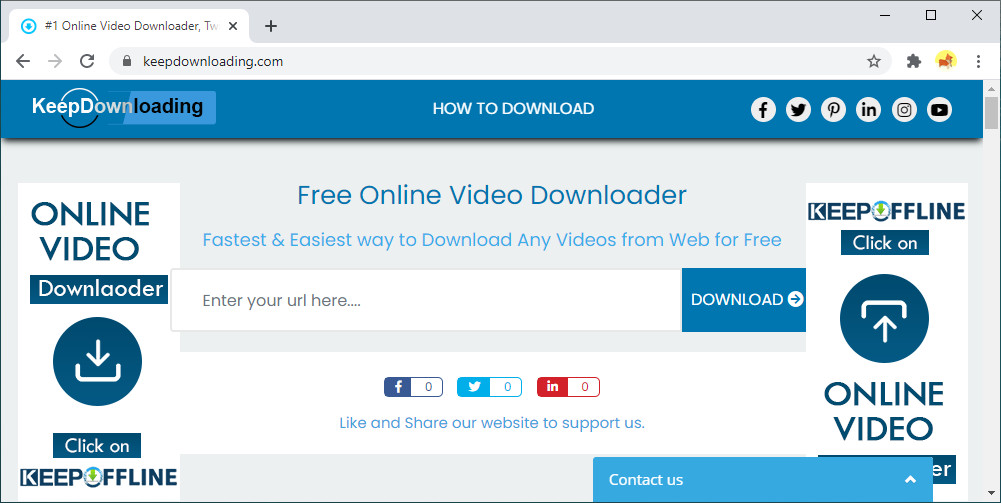Open the HOW TO DOWNLOAD menu item
The height and width of the screenshot is (503, 1001).
(513, 109)
